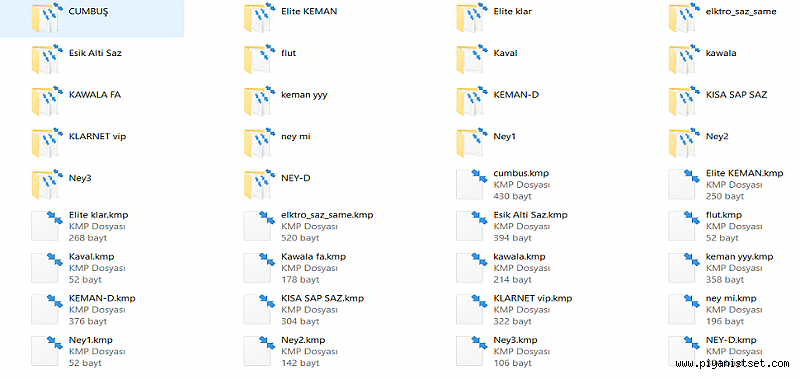Select the Ney1 folder icon
800x379 pixels.
pyautogui.click(x=472, y=143)
